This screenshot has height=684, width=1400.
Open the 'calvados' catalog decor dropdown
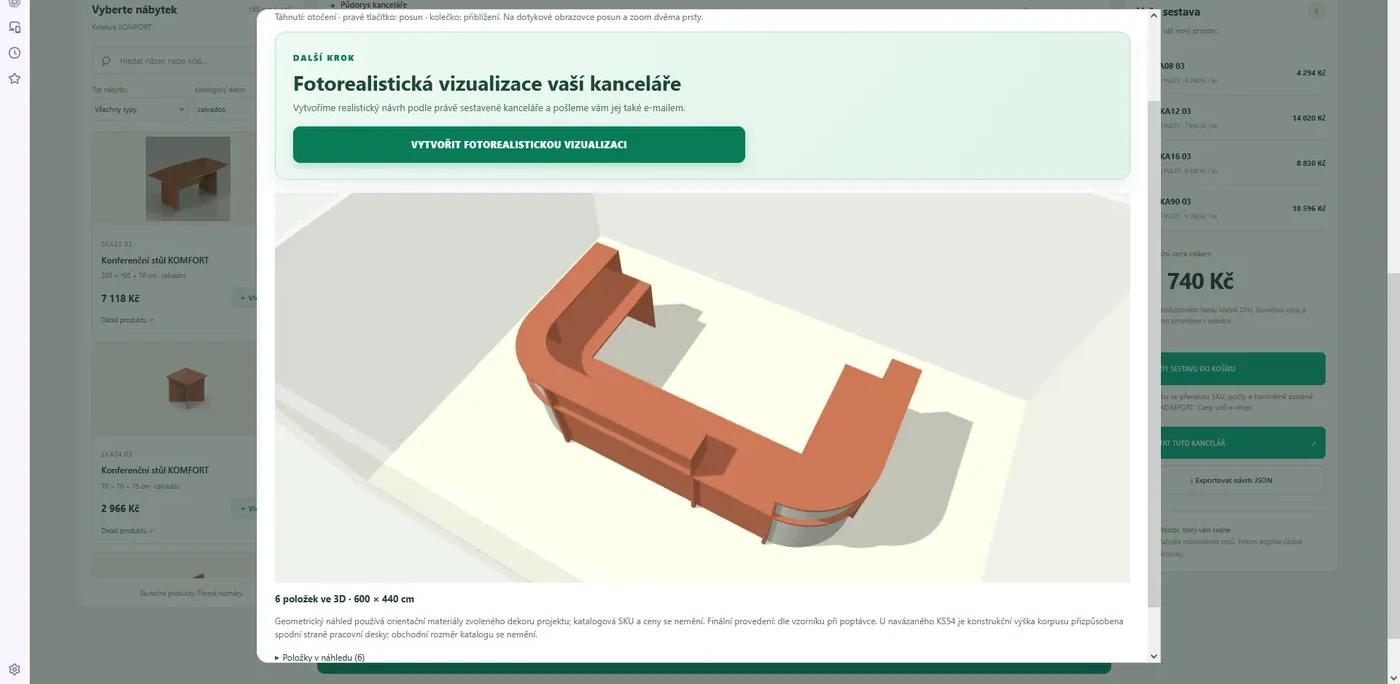coord(225,109)
